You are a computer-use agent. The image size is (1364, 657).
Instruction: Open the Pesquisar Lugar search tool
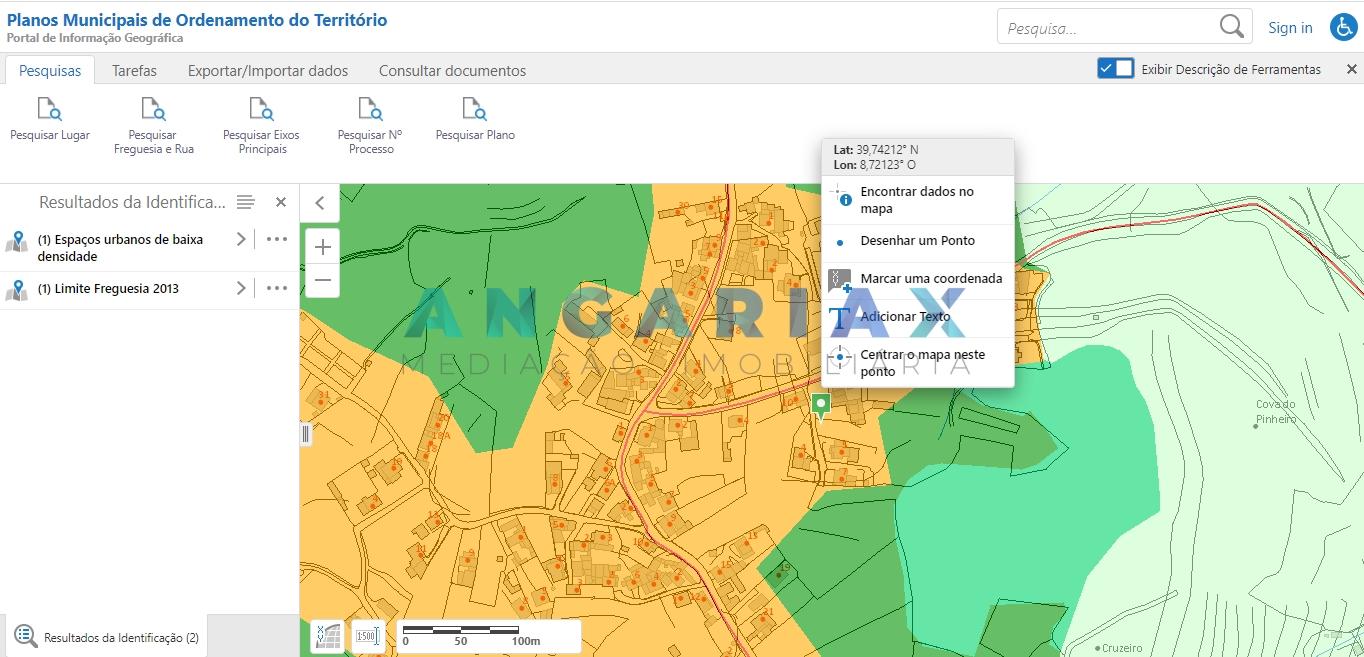(49, 119)
